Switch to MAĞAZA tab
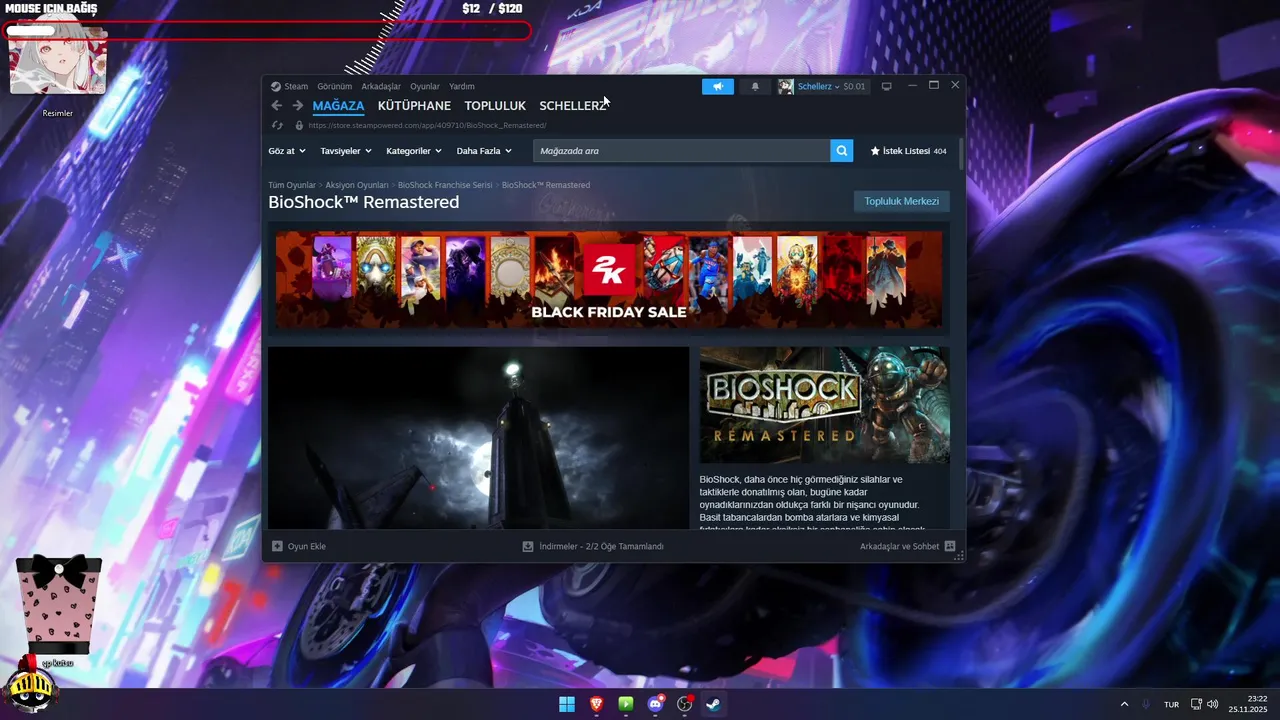This screenshot has height=720, width=1280. click(338, 106)
